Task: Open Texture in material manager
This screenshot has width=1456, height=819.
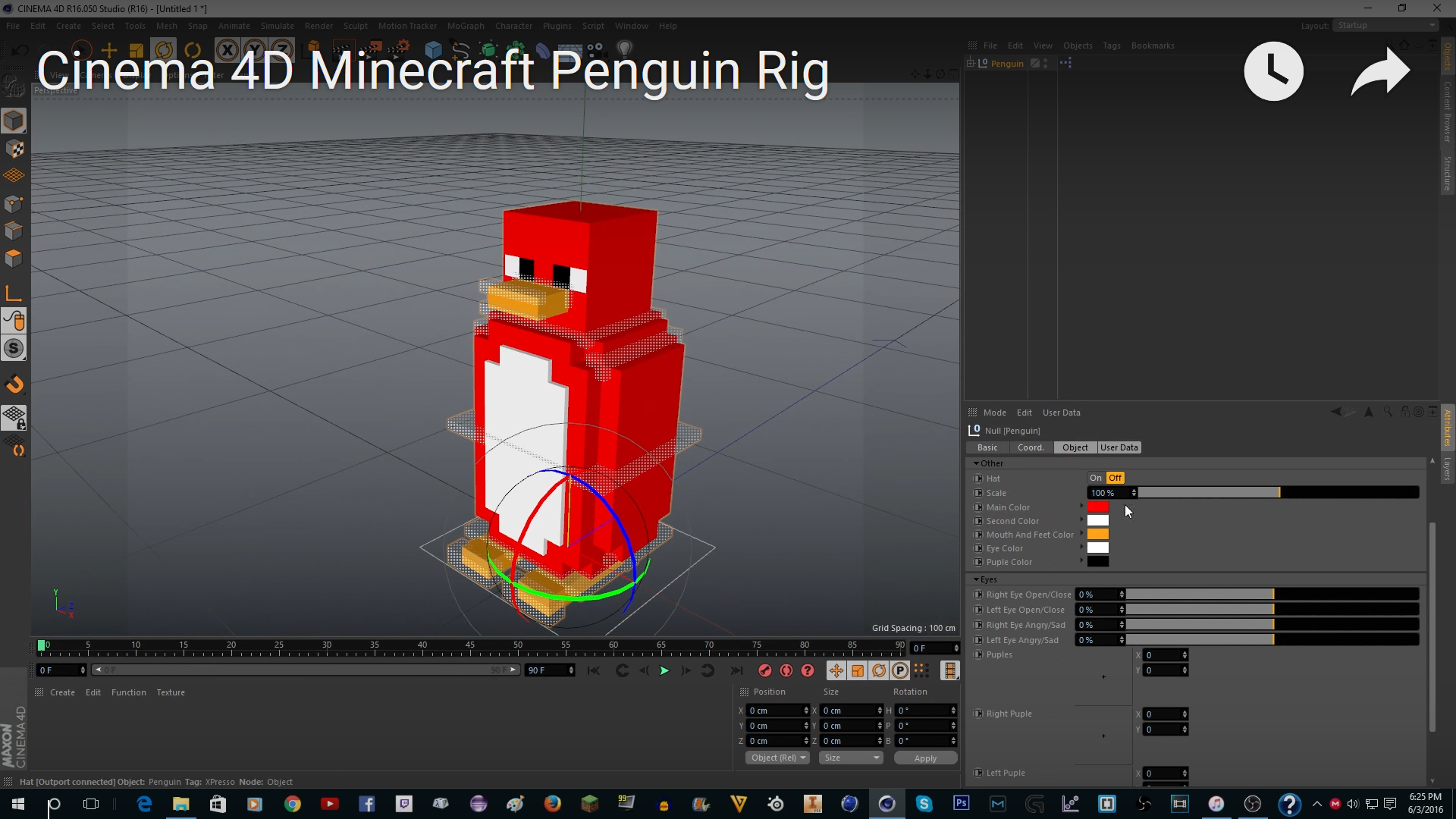Action: (x=171, y=692)
